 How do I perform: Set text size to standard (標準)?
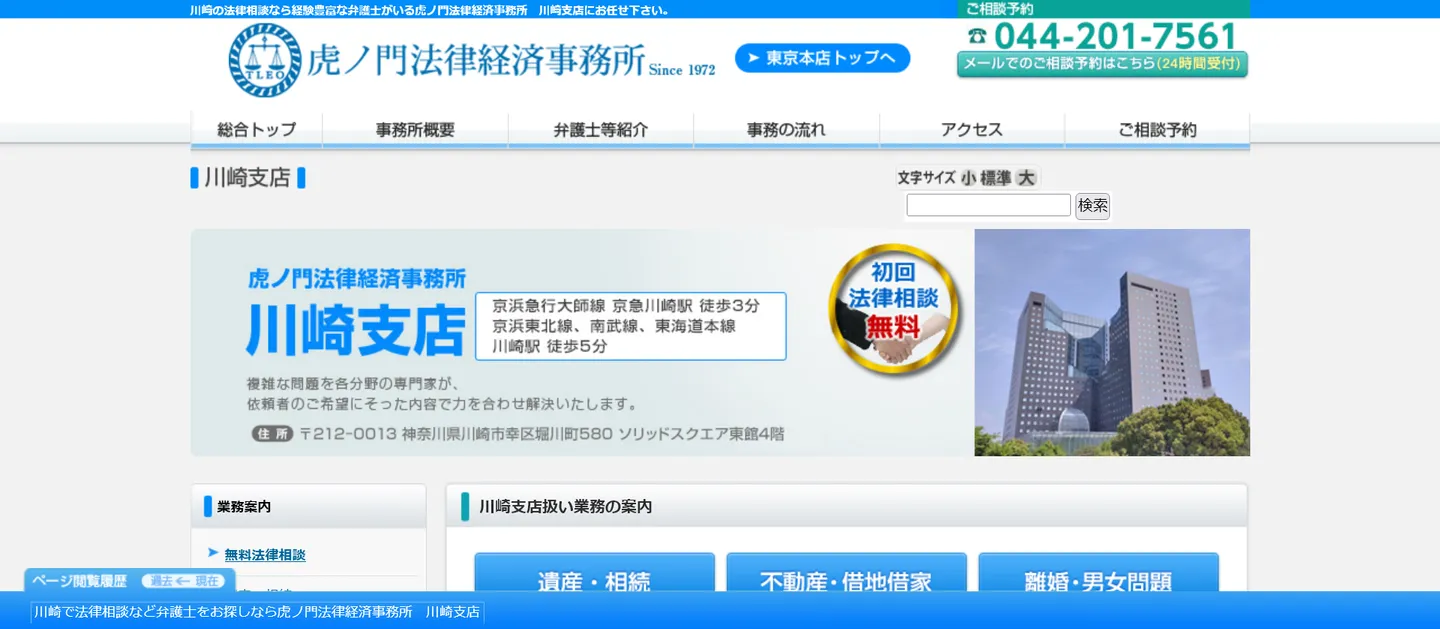point(996,178)
